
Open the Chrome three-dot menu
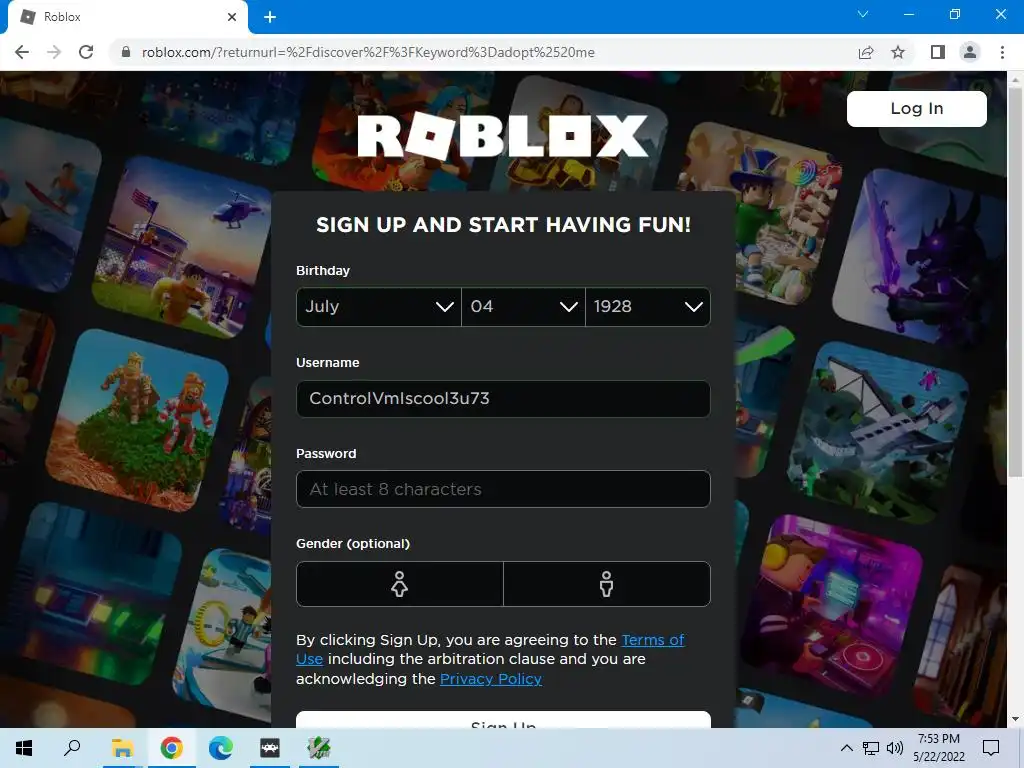(x=1002, y=52)
